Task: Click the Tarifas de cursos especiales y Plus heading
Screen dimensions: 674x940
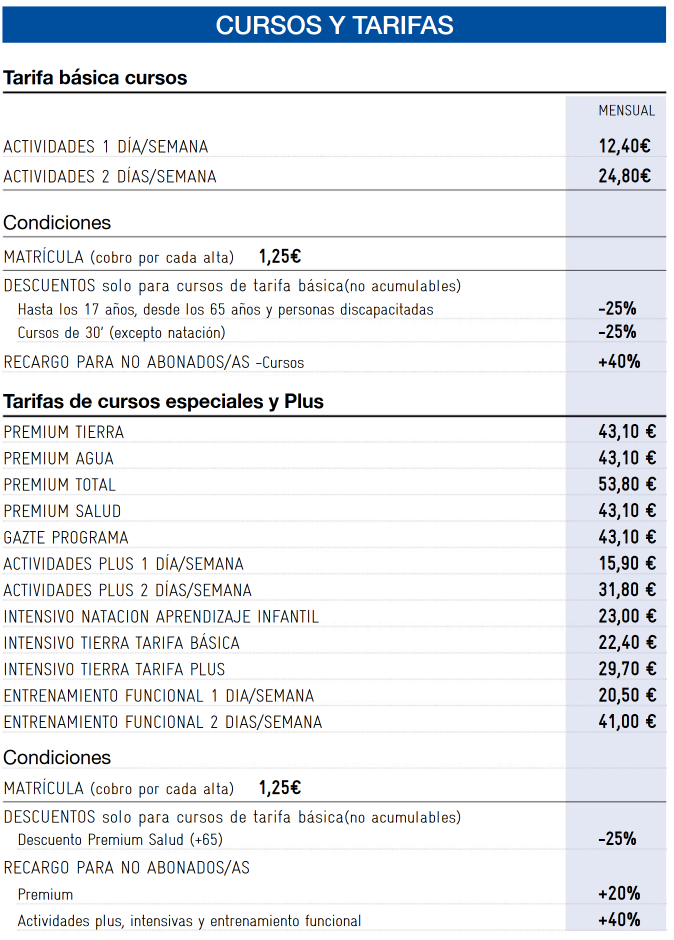Action: pos(163,401)
